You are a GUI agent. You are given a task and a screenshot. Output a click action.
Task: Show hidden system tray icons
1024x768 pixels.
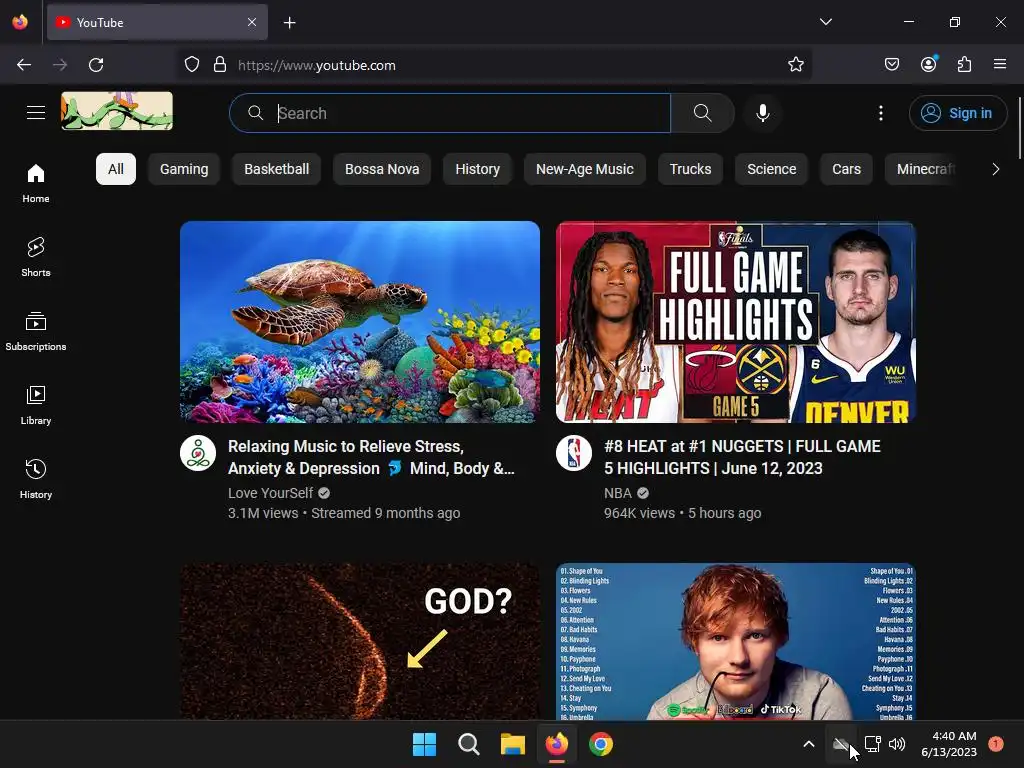pyautogui.click(x=808, y=744)
